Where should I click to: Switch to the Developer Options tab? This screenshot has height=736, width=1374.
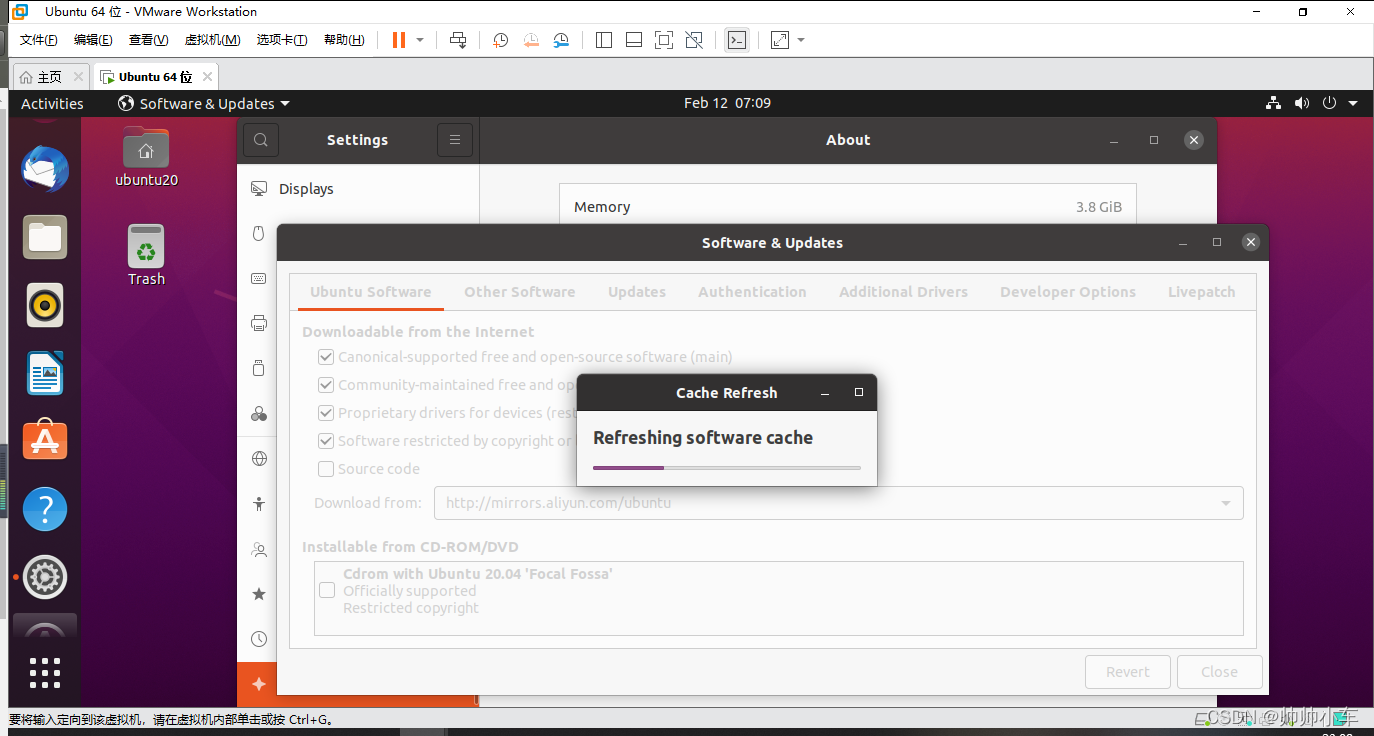(x=1068, y=292)
